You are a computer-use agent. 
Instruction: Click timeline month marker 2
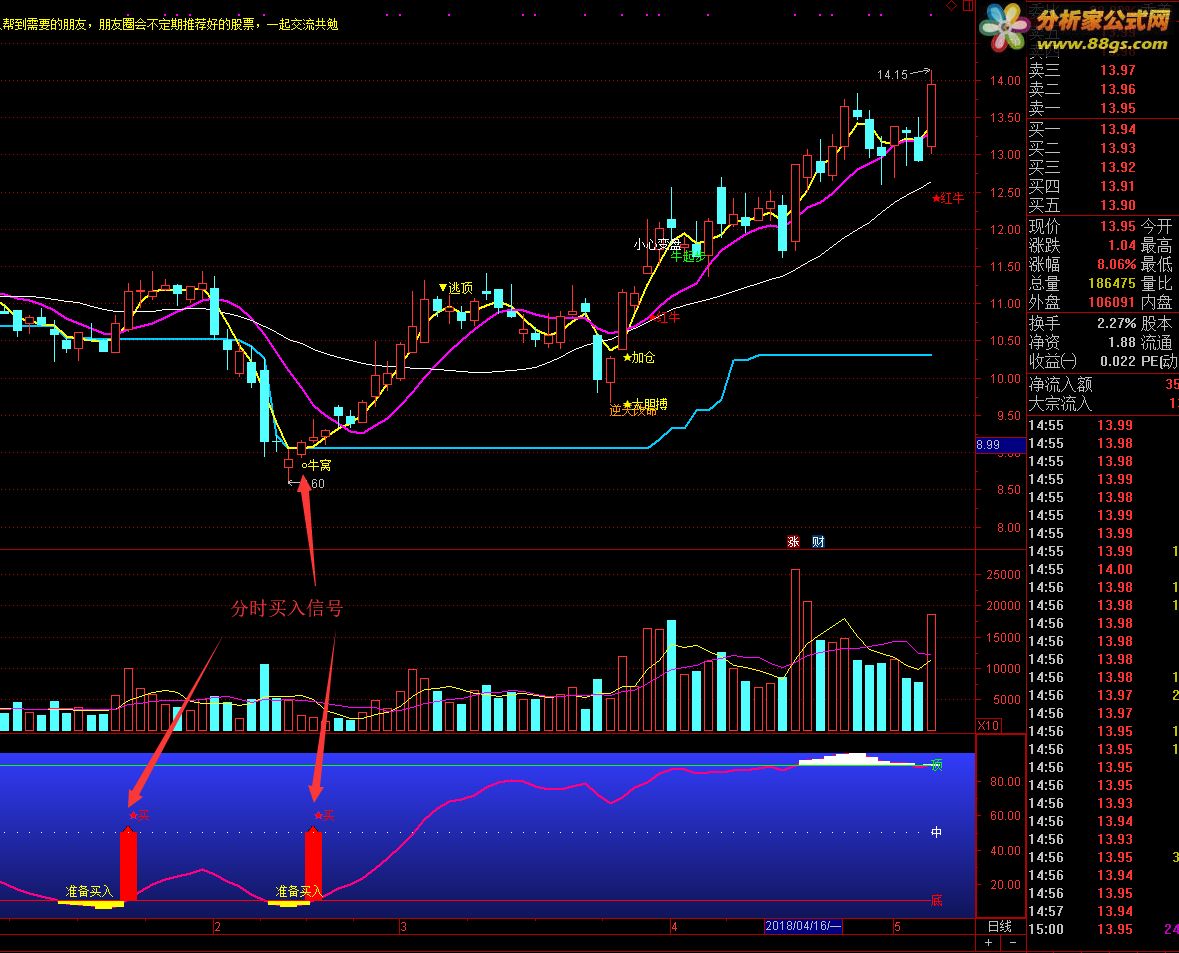(x=217, y=927)
